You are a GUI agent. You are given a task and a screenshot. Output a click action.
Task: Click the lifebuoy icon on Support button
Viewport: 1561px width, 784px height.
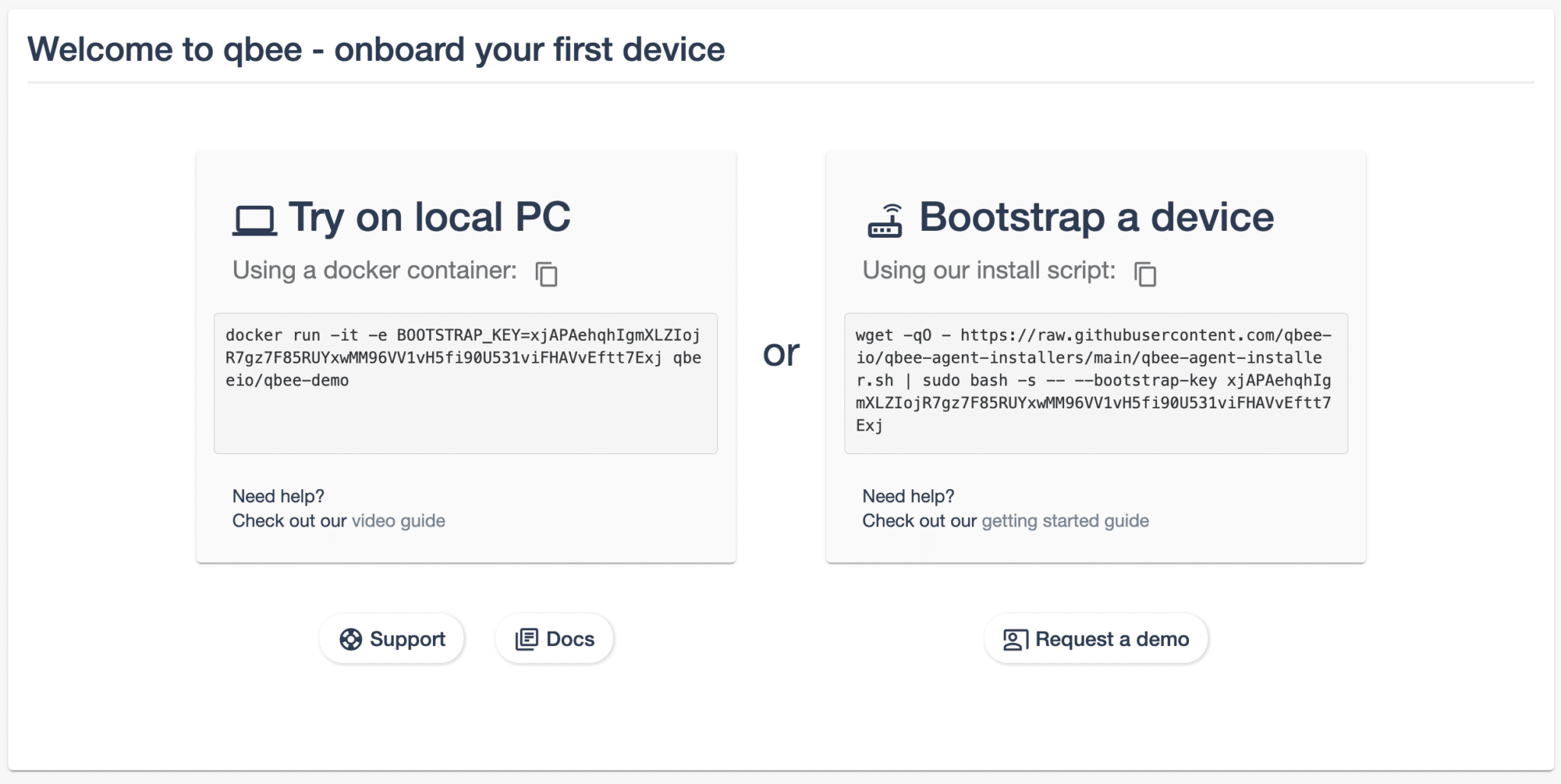coord(351,639)
